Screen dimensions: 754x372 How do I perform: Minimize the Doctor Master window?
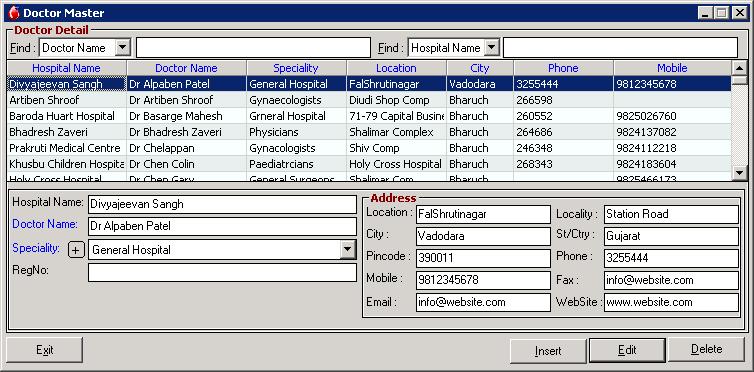coord(705,13)
